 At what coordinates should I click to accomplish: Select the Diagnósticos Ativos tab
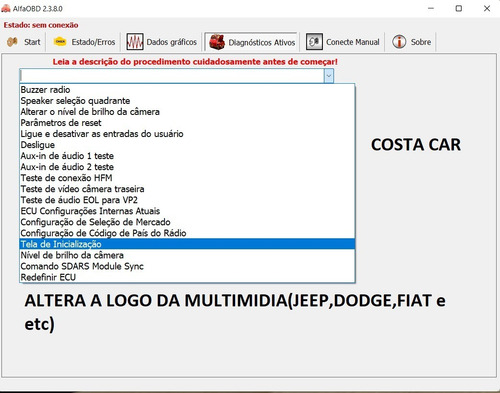[252, 42]
